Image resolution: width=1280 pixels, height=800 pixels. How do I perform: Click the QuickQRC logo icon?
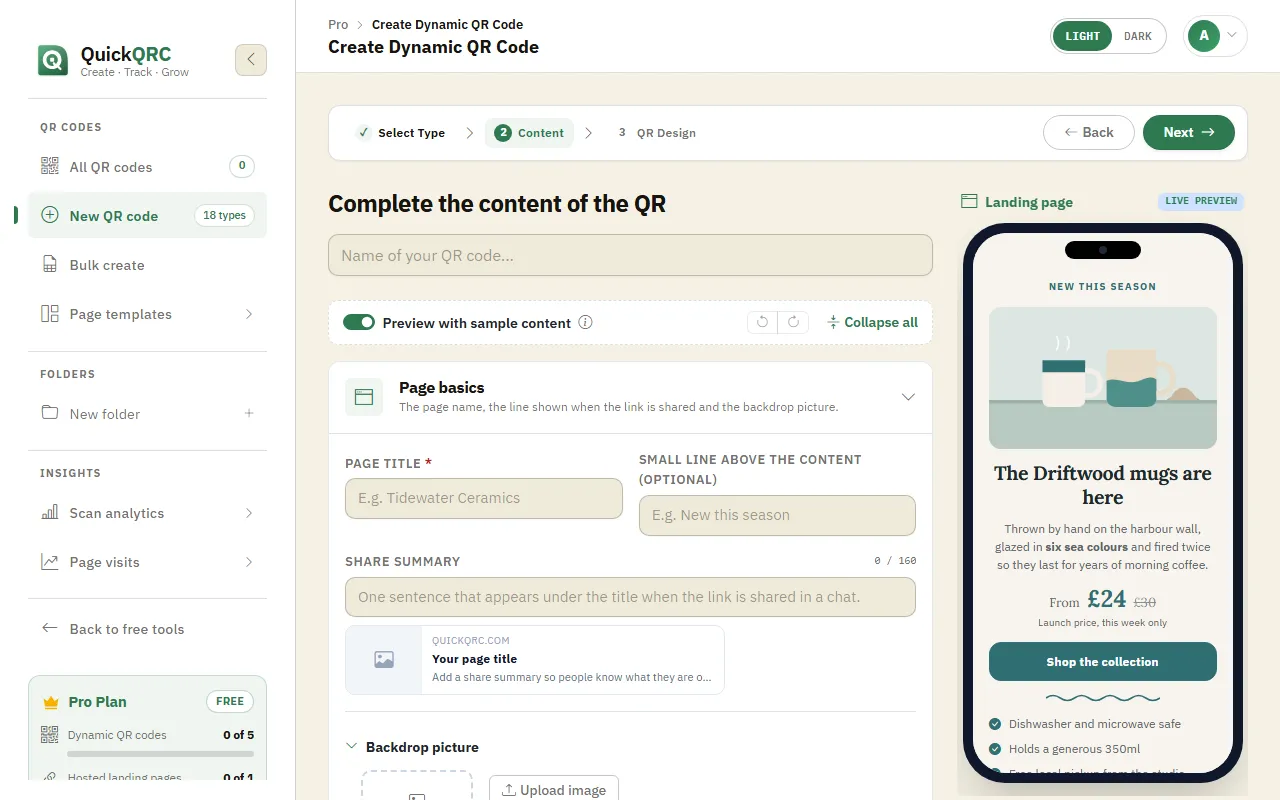coord(53,60)
